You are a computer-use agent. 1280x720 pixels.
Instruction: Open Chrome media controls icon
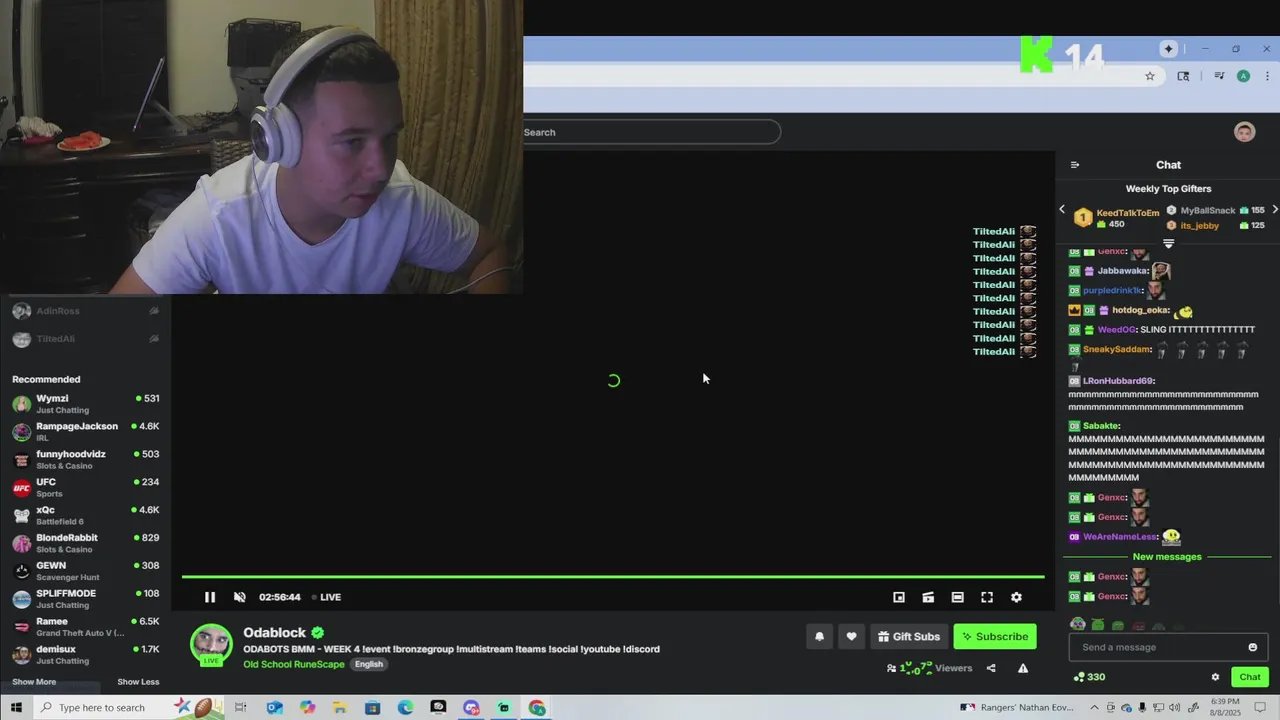[1219, 76]
